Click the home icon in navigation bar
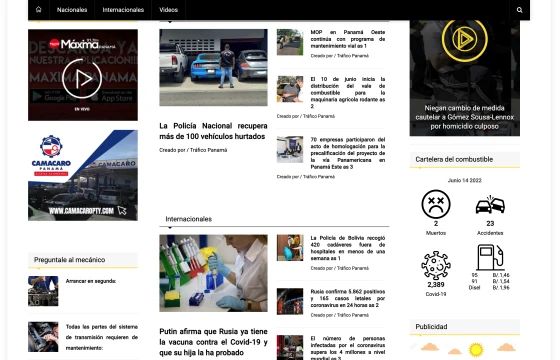This screenshot has width=560, height=360. click(39, 10)
